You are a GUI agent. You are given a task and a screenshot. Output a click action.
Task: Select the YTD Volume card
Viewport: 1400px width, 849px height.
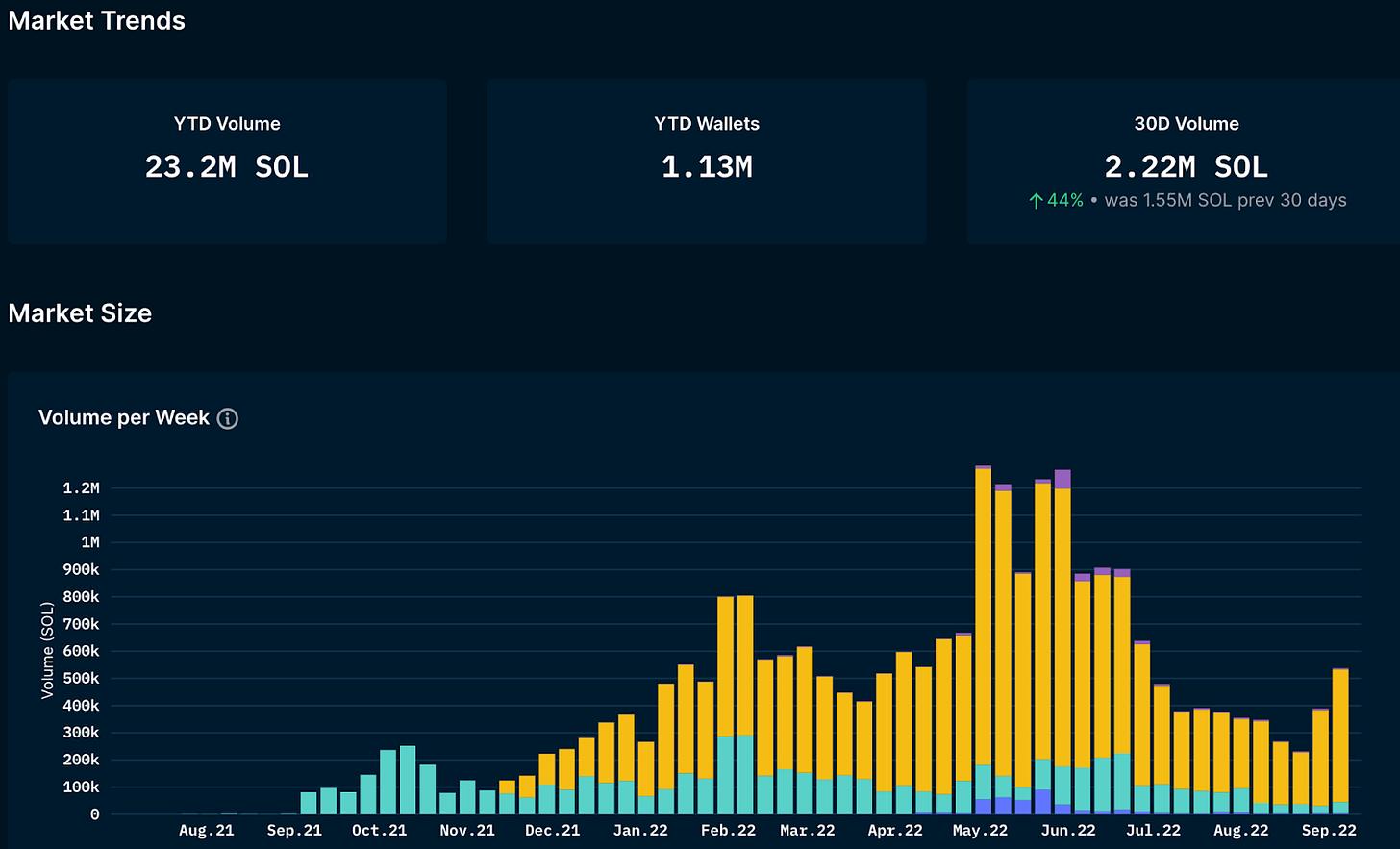pyautogui.click(x=227, y=162)
